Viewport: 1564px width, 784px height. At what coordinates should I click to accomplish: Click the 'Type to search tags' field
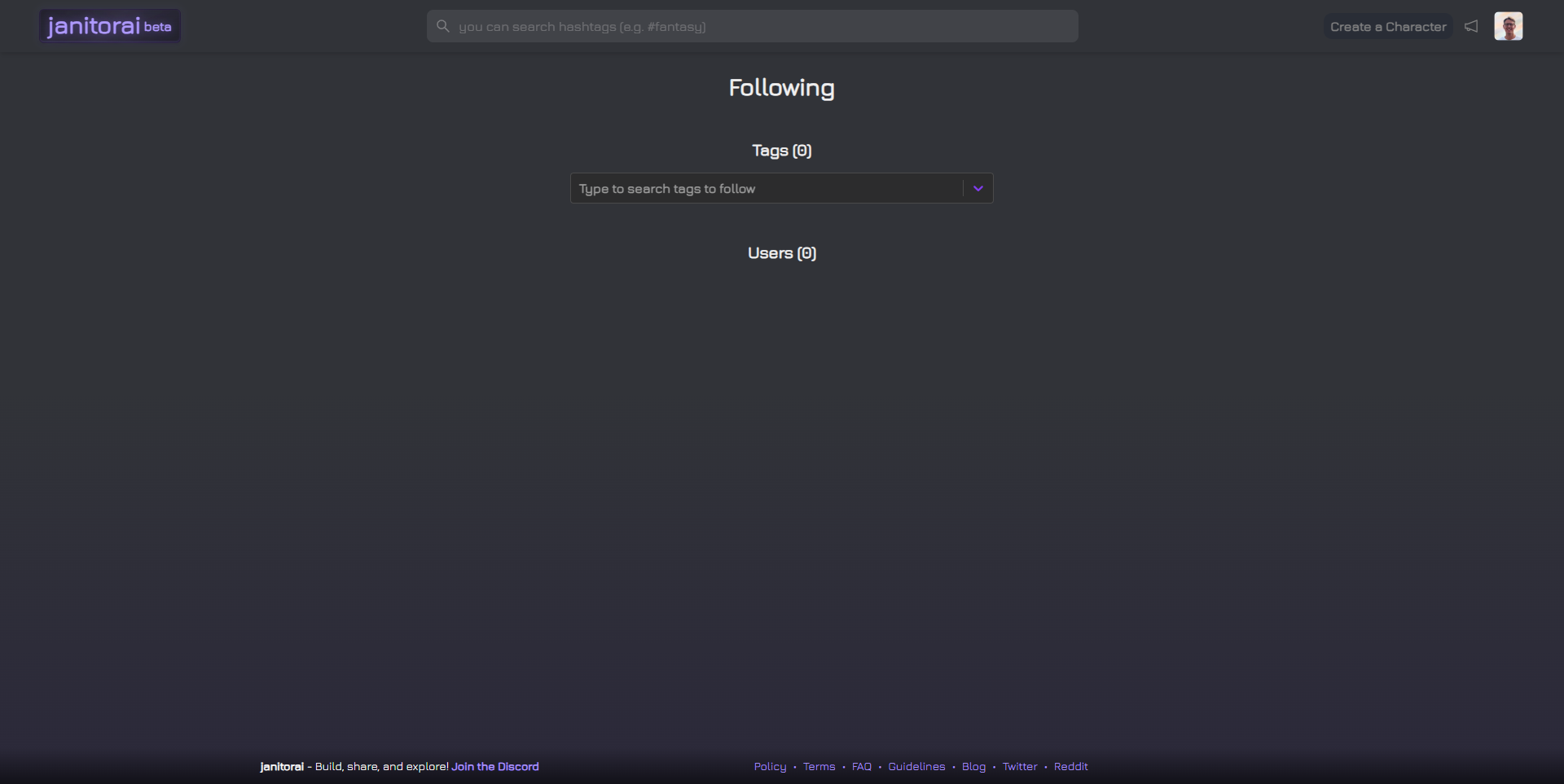pos(766,188)
